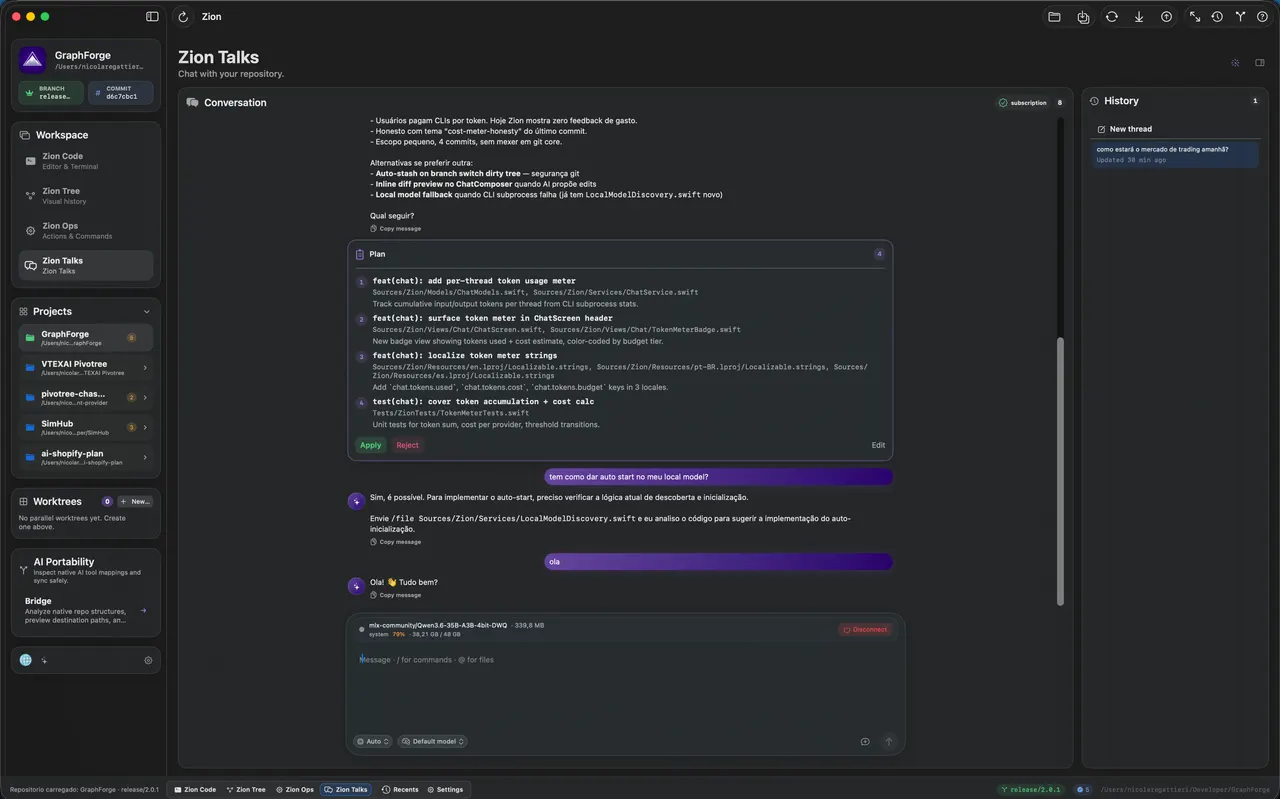
Task: Open the gear icon in sidebar footer
Action: coord(148,660)
